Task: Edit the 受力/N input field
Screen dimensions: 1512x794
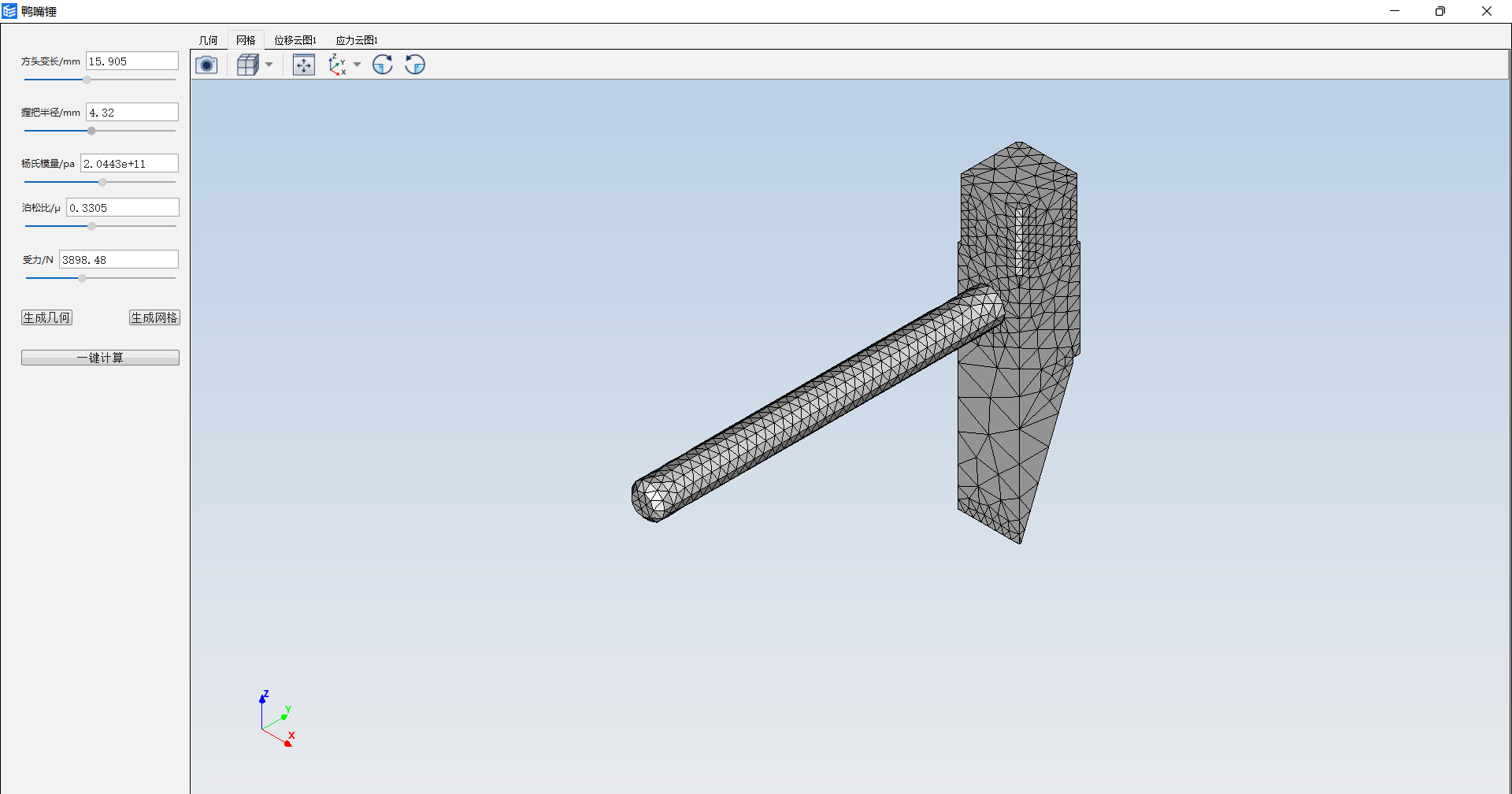Action: click(119, 260)
